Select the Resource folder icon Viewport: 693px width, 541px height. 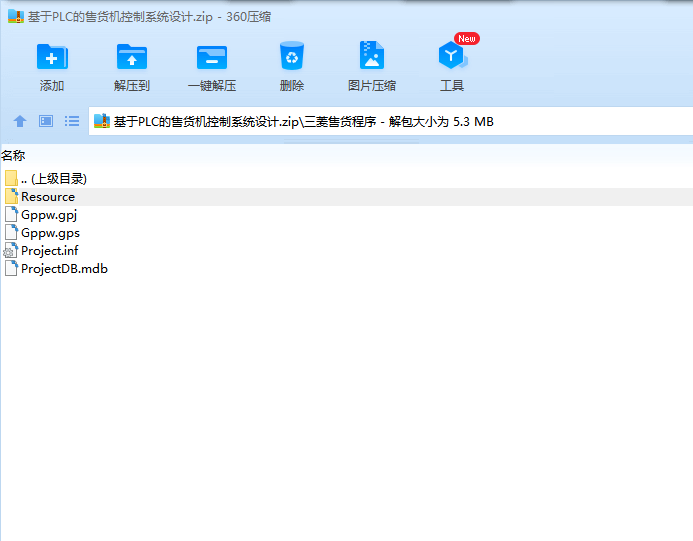[11, 196]
